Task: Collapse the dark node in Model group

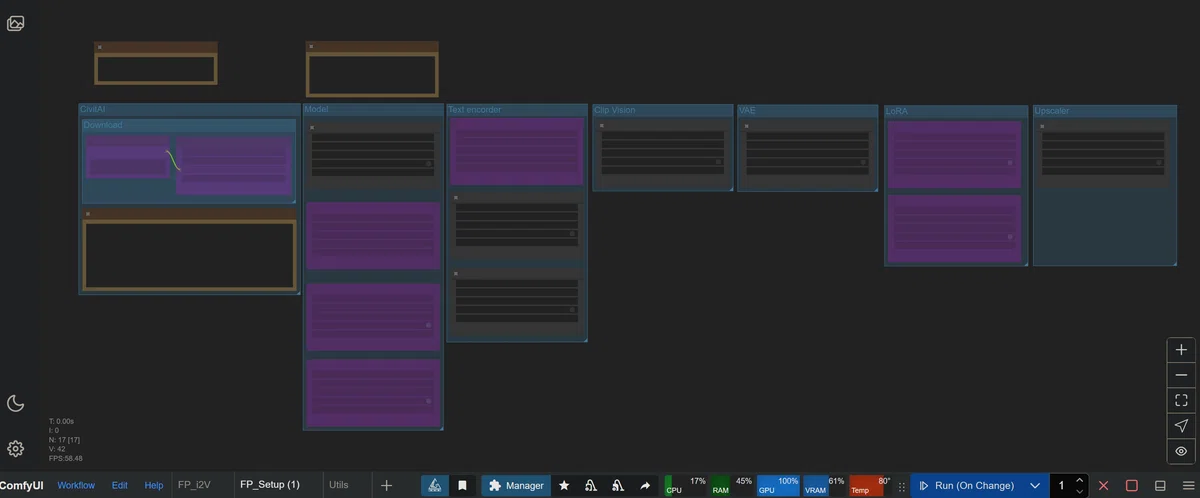Action: pos(312,128)
